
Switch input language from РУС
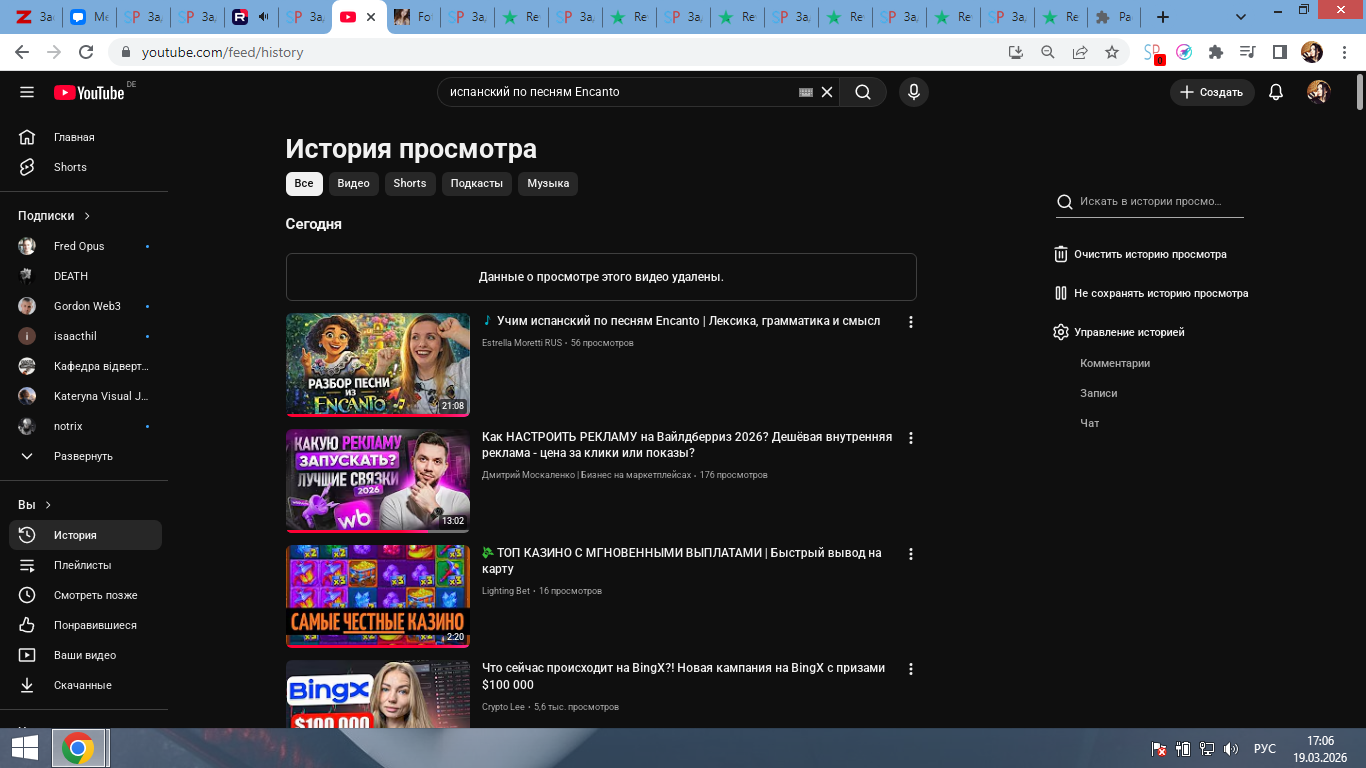(x=1265, y=749)
